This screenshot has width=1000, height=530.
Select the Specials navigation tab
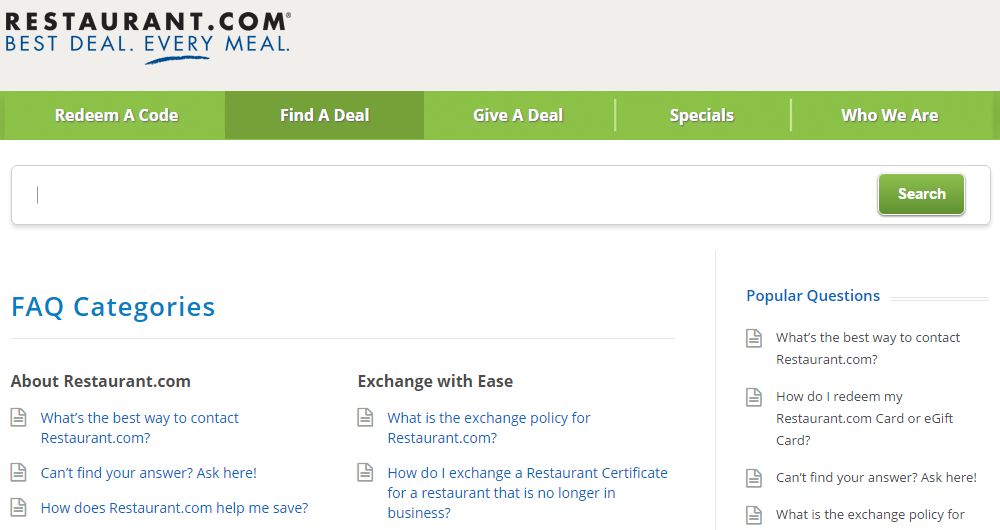coord(702,115)
